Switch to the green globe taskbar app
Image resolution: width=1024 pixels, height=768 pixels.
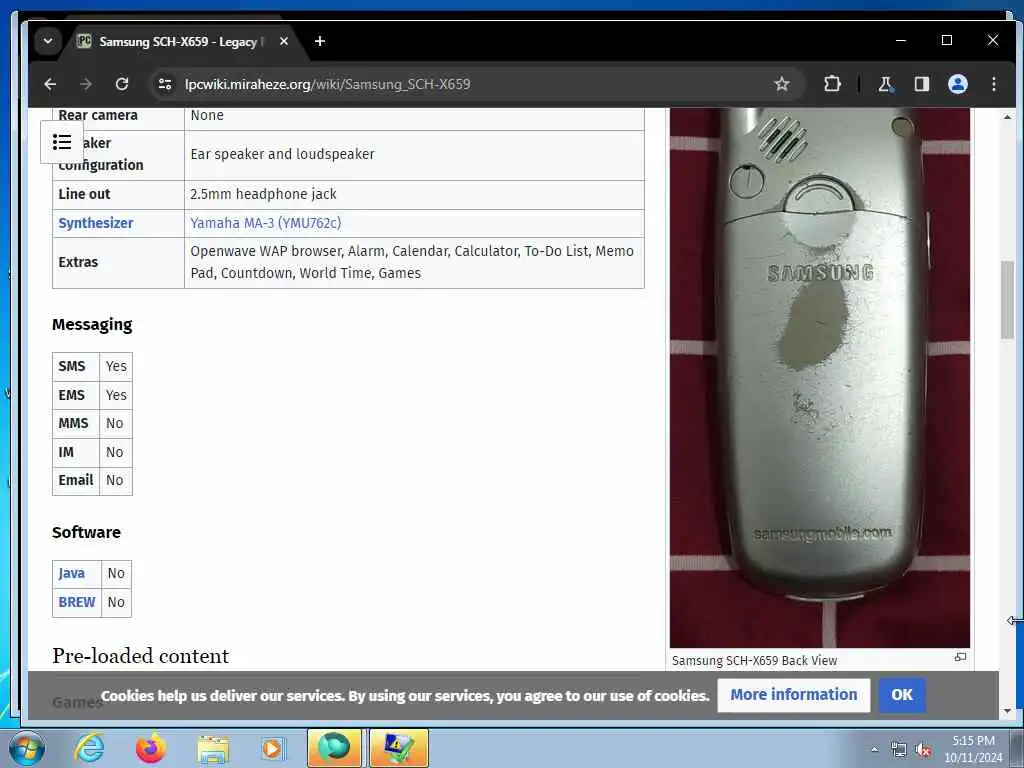334,748
